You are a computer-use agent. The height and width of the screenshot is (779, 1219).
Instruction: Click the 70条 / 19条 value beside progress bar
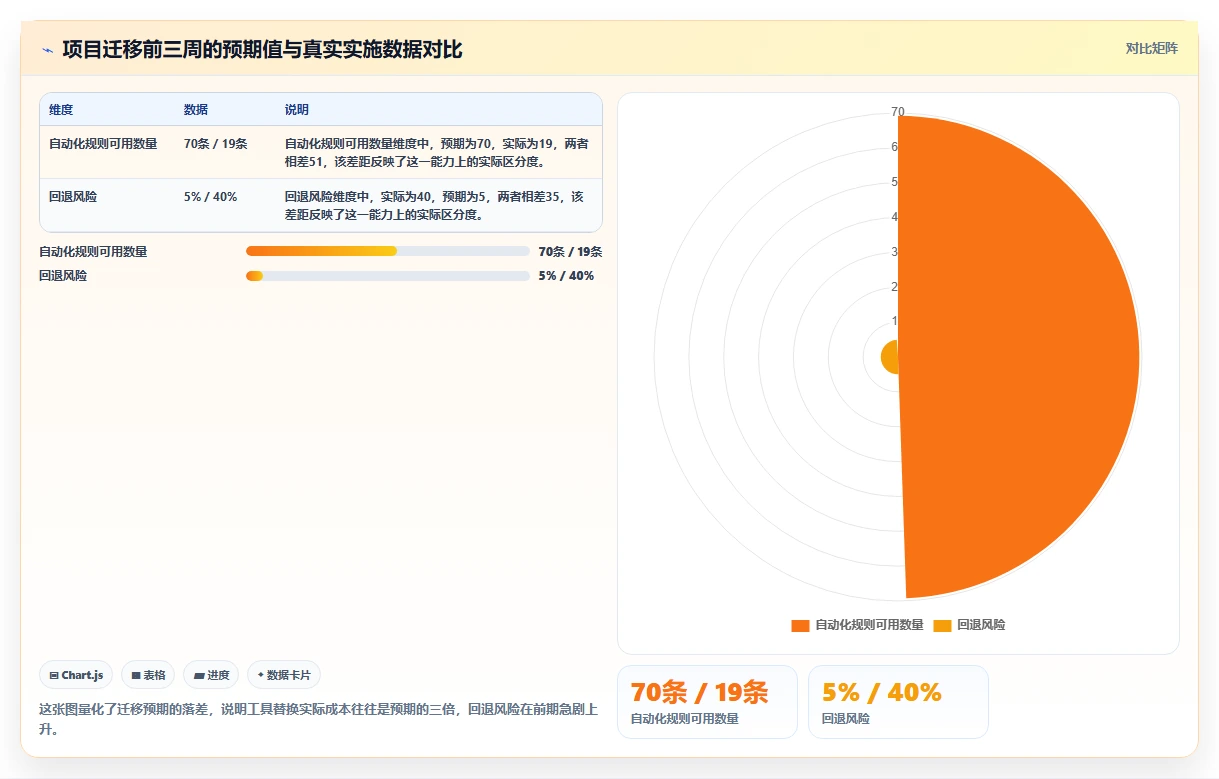570,252
